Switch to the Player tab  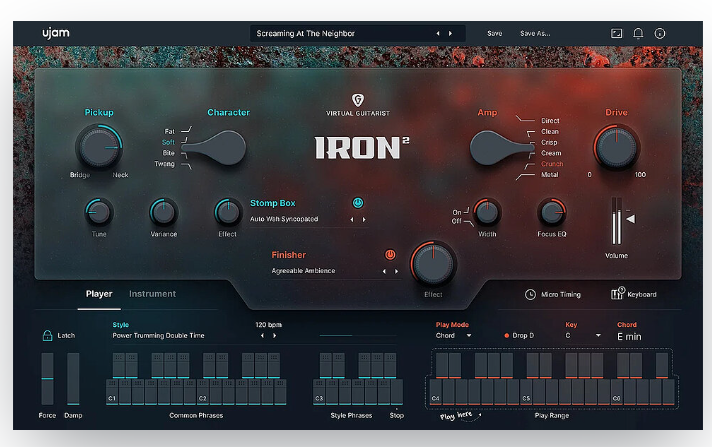(x=99, y=294)
